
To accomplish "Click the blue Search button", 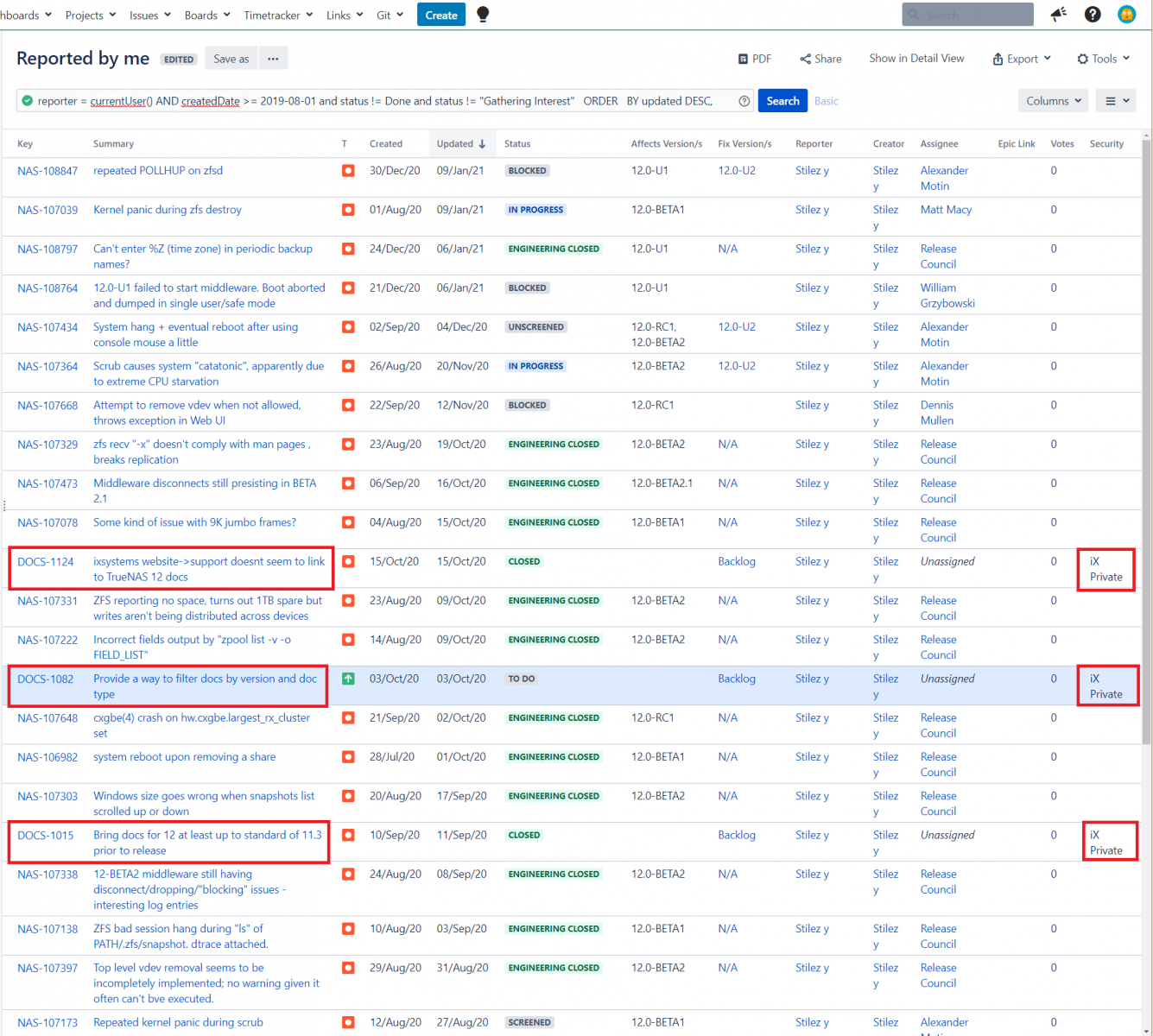I will [782, 101].
